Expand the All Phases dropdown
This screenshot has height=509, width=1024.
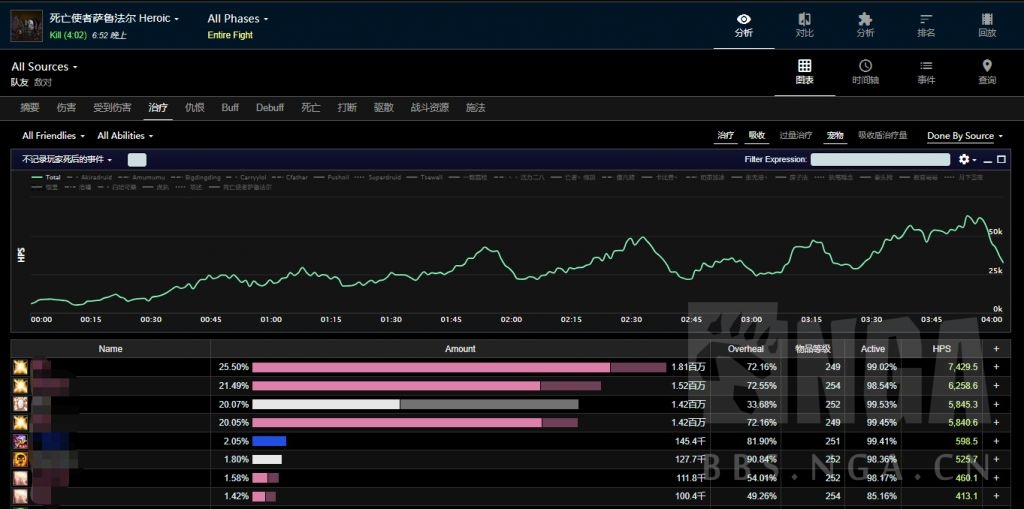[x=238, y=18]
